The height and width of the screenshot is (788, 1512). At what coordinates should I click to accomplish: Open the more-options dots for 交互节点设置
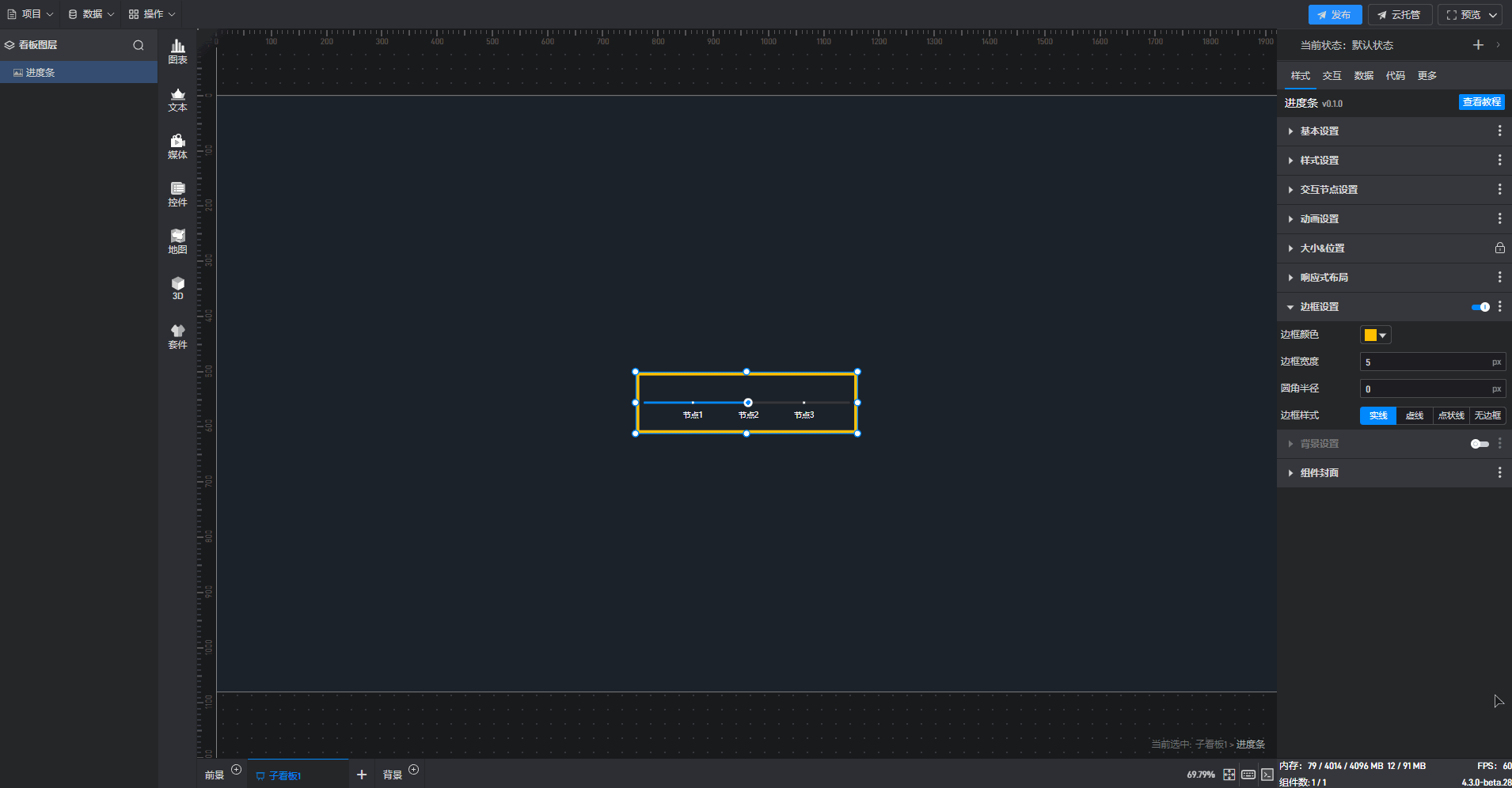(1499, 189)
